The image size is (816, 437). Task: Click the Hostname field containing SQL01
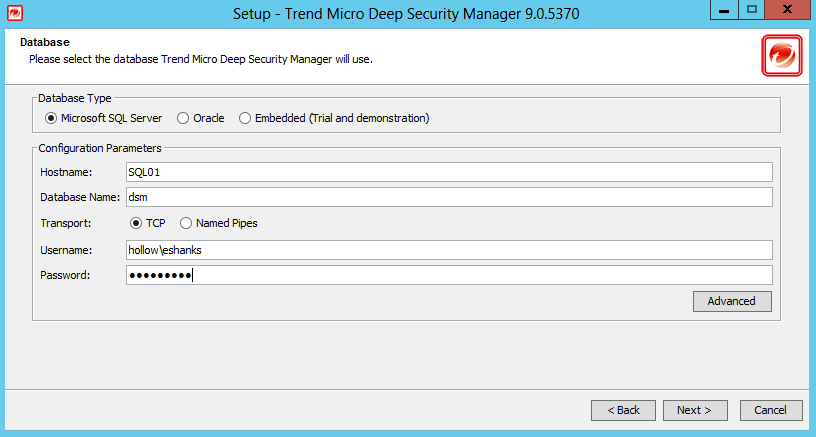pos(449,172)
